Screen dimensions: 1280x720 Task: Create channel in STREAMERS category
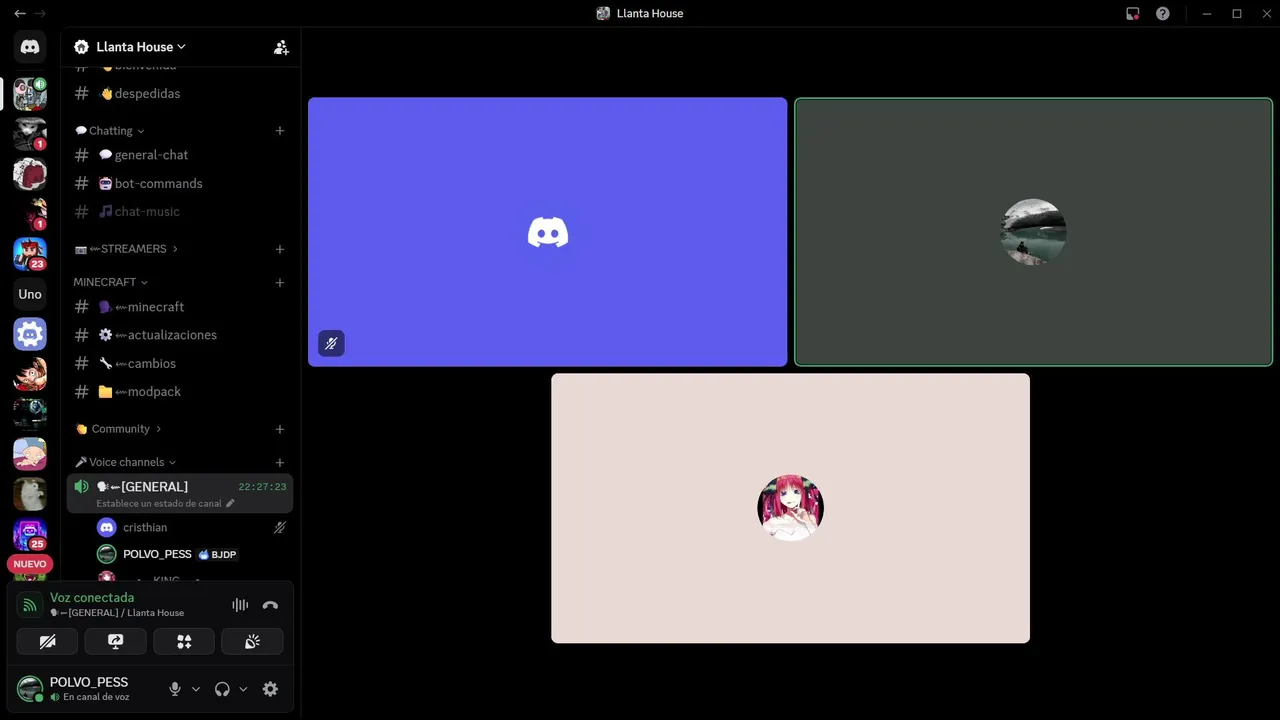[x=280, y=249]
